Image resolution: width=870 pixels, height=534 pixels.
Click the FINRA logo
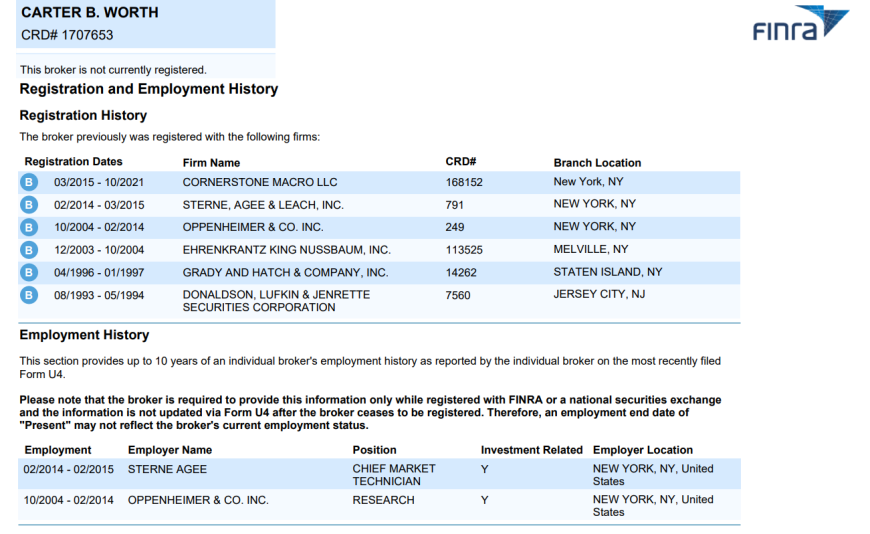(x=801, y=23)
